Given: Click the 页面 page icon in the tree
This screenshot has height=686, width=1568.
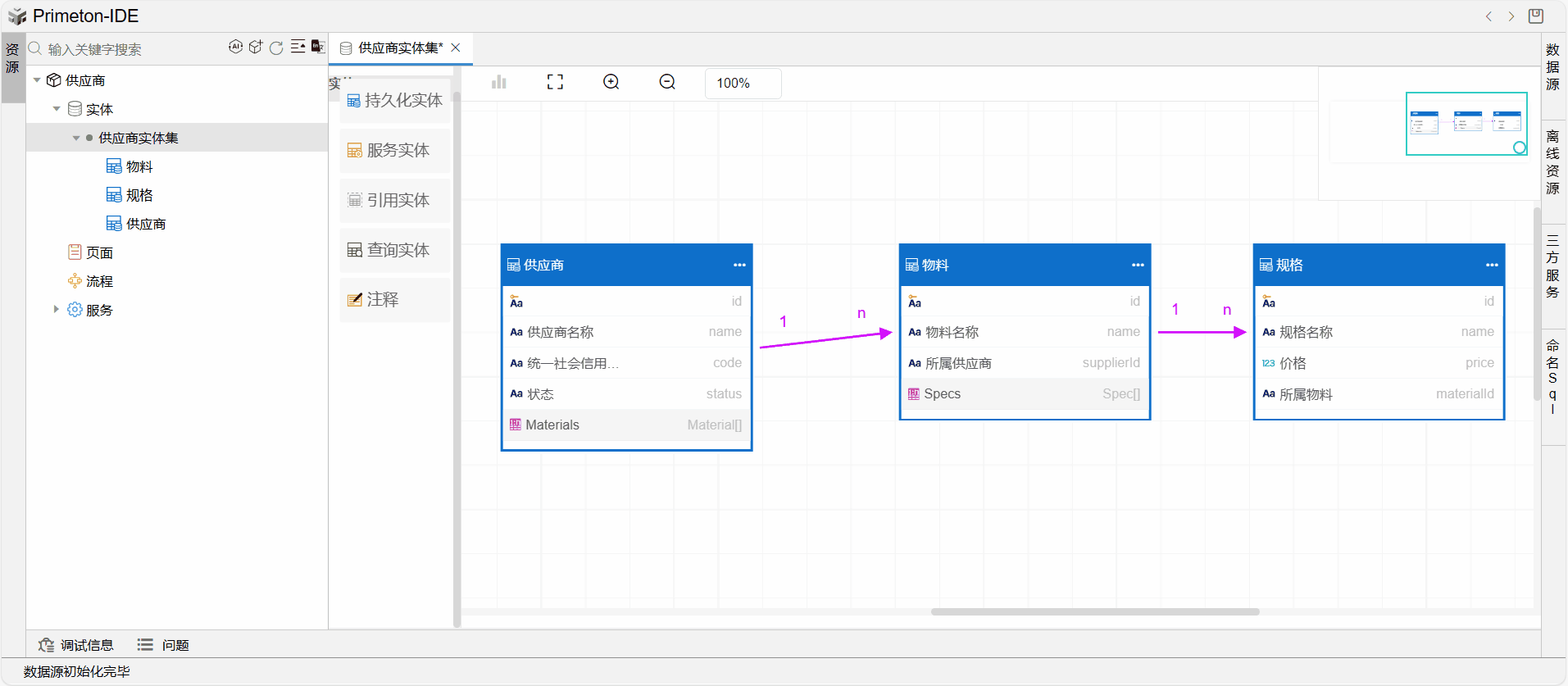Looking at the screenshot, I should click(x=75, y=252).
